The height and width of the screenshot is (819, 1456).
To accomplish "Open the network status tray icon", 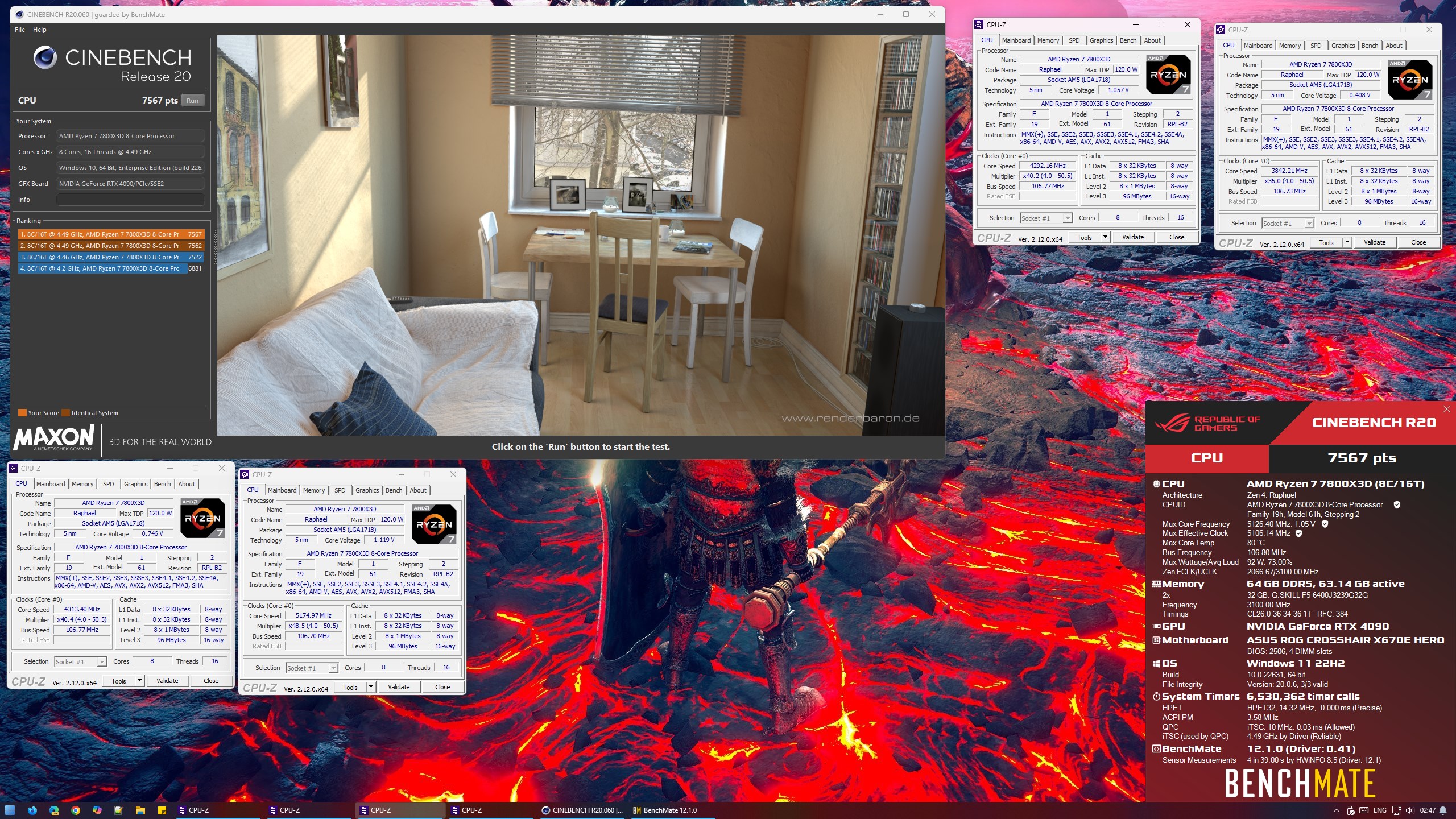I will [x=1397, y=810].
